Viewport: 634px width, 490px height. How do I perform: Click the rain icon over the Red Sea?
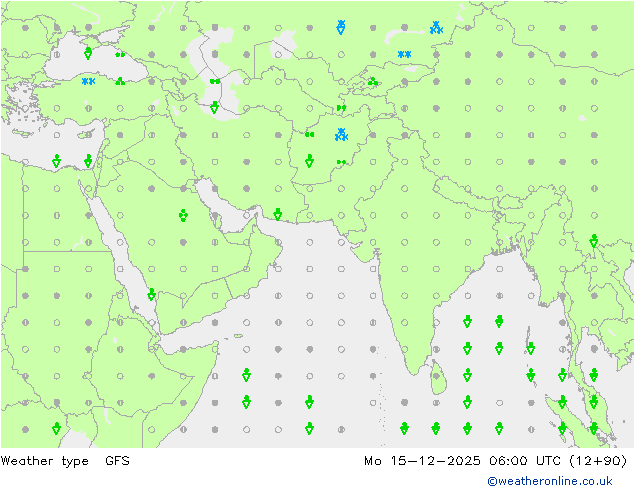pos(151,294)
